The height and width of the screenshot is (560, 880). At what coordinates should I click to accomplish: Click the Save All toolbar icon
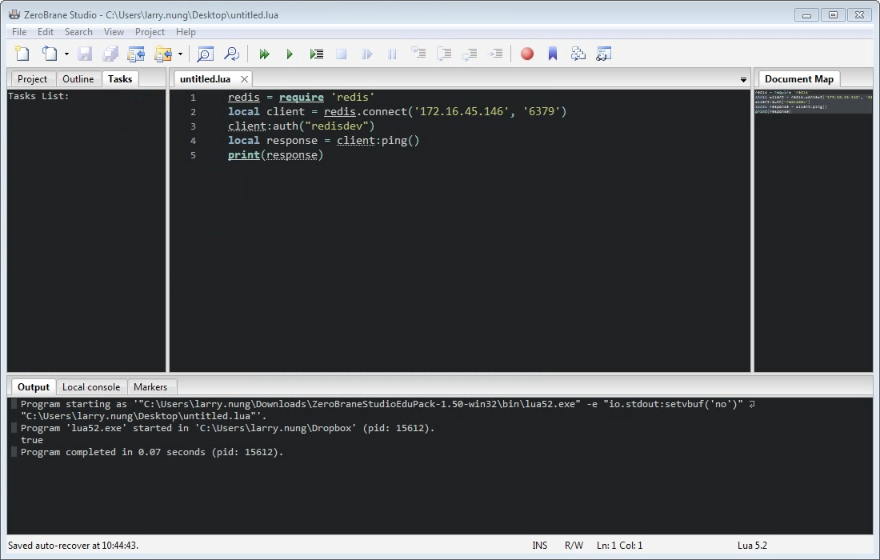pos(111,54)
